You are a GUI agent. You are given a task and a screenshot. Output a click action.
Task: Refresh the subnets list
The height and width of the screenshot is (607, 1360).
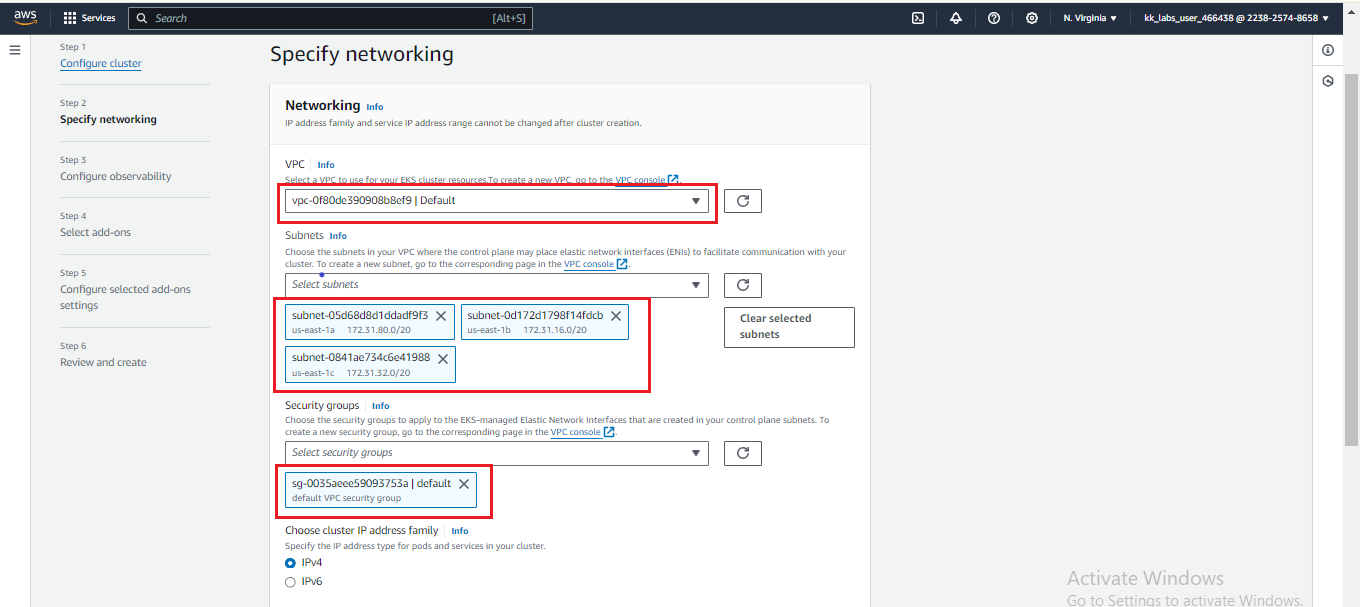coord(742,285)
